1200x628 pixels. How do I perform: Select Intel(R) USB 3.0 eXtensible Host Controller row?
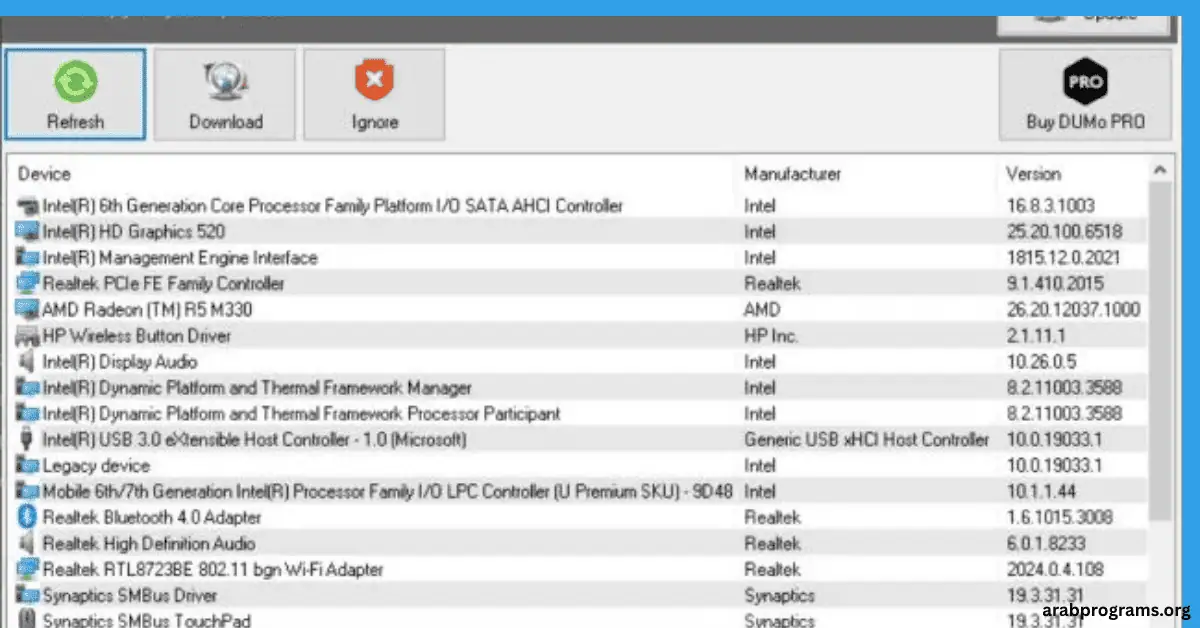[x=578, y=440]
